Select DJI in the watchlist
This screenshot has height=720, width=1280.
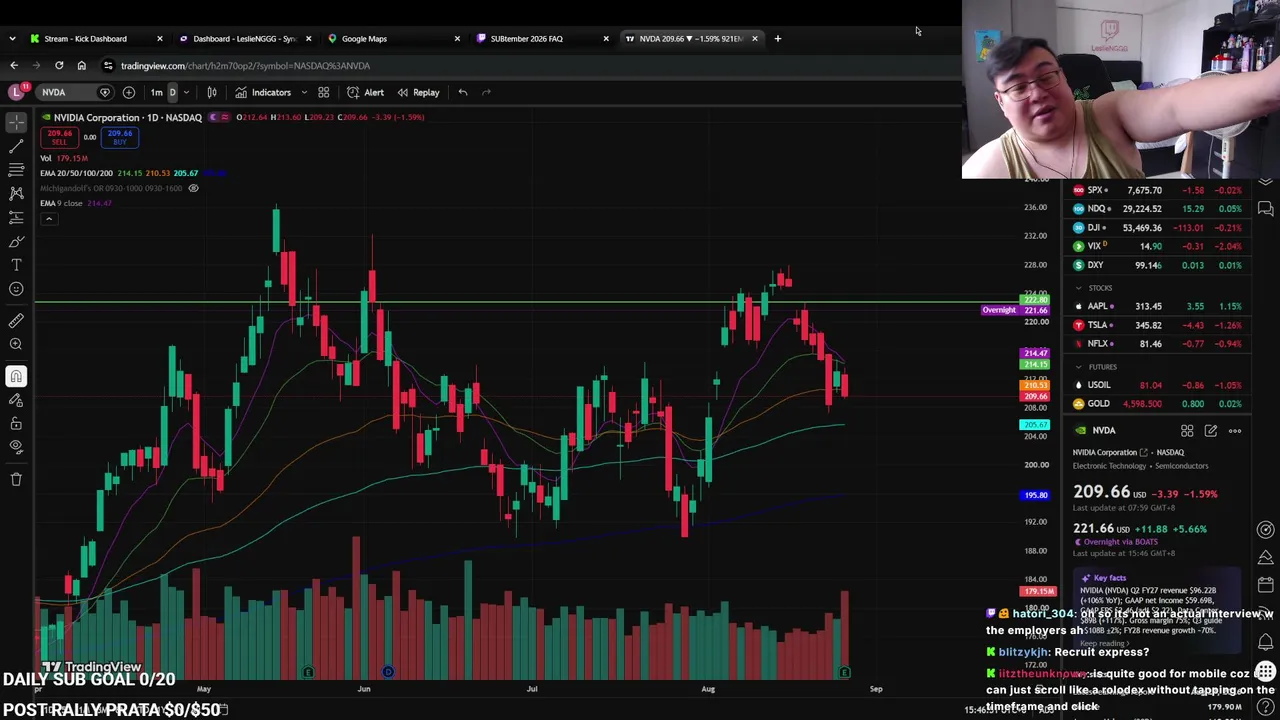click(x=1158, y=228)
